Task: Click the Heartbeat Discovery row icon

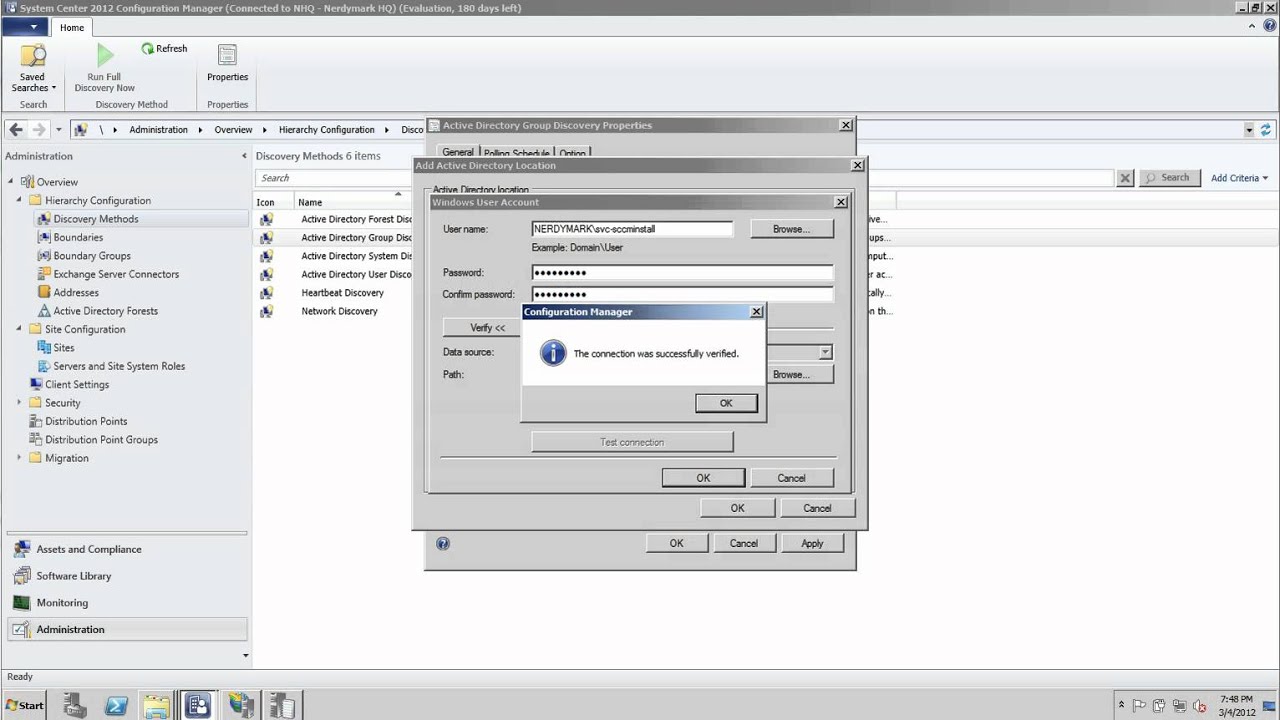Action: click(x=266, y=293)
